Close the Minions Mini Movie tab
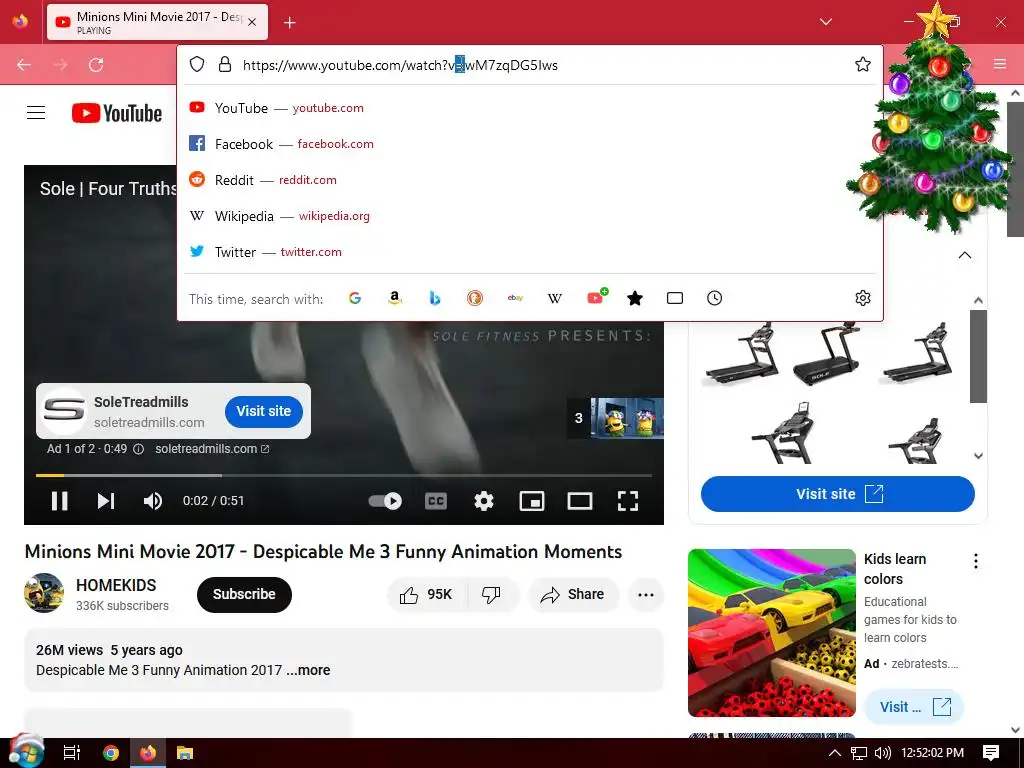 [252, 22]
